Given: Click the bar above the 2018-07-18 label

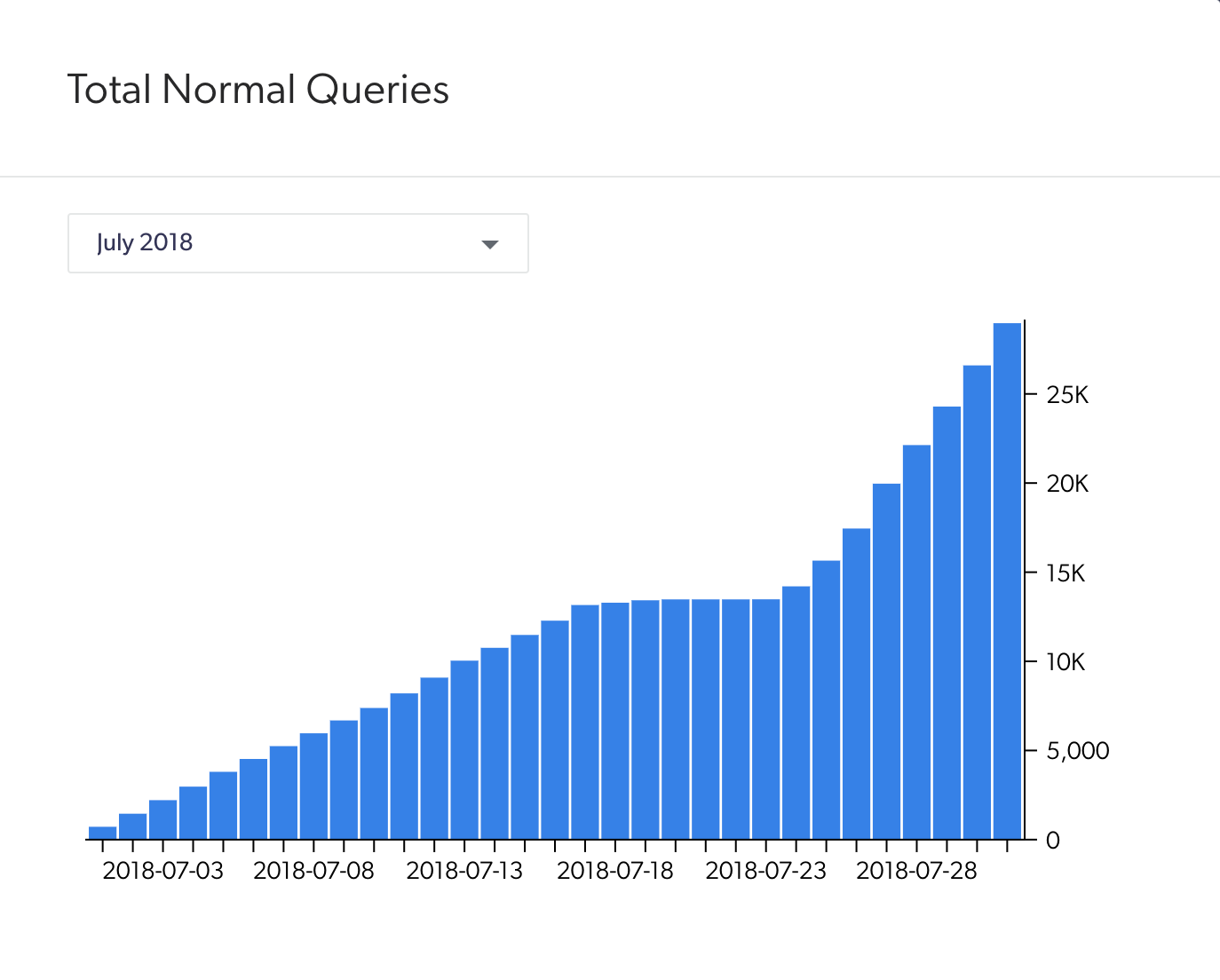Looking at the screenshot, I should point(615,721).
